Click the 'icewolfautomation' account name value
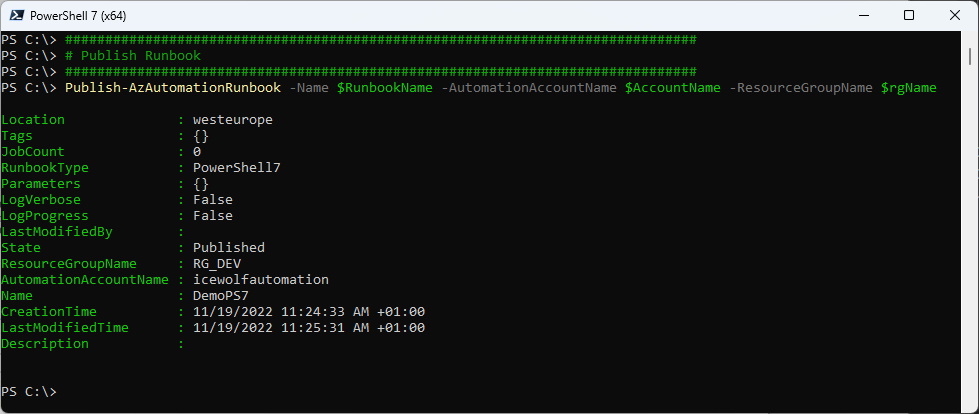This screenshot has width=979, height=414. (x=261, y=279)
